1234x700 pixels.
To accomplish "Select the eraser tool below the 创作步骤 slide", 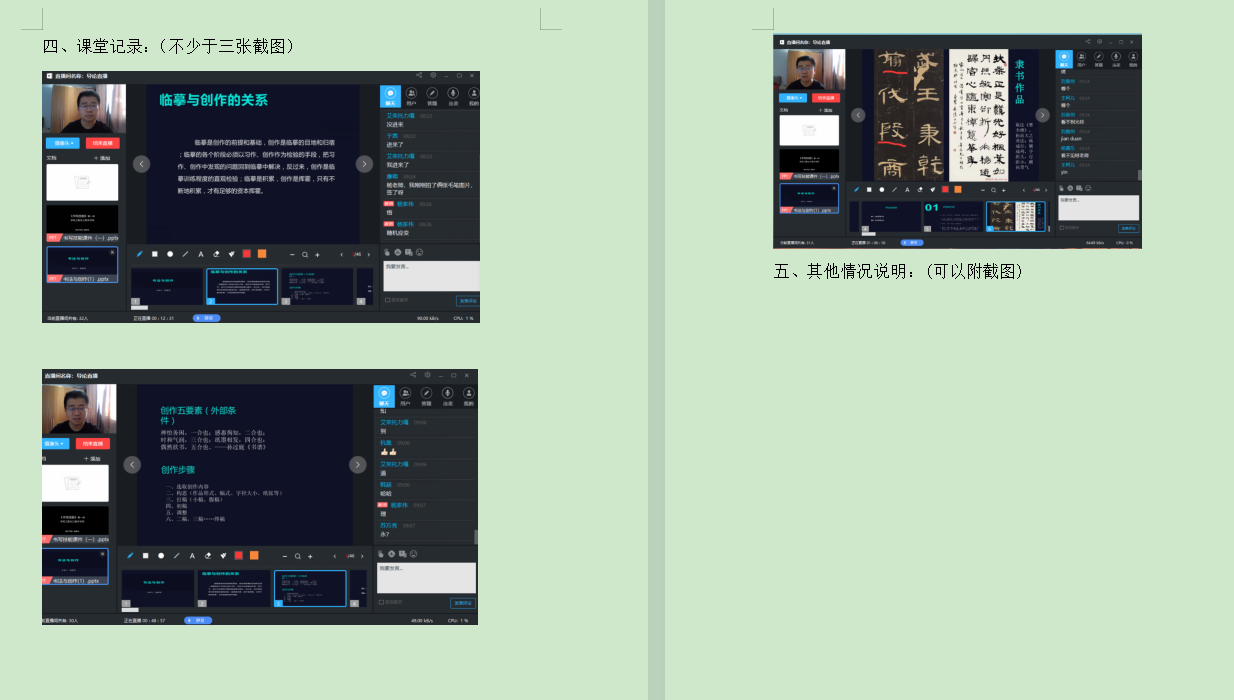I will click(x=207, y=555).
